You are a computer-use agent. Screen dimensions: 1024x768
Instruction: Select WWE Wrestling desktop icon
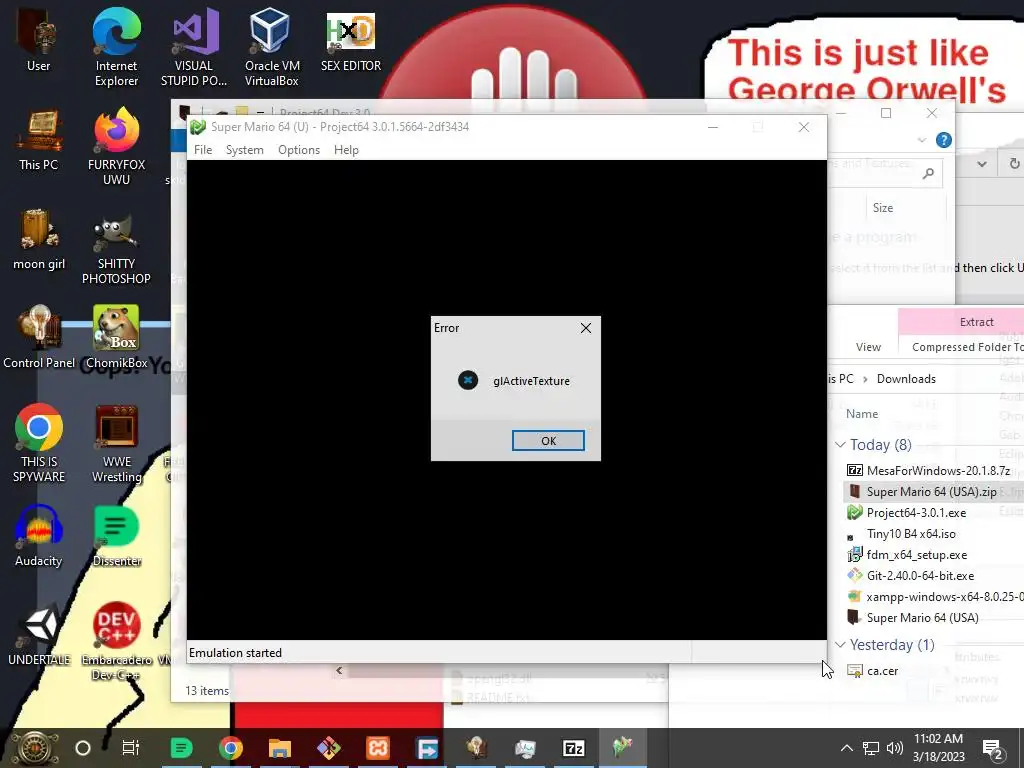coord(116,444)
